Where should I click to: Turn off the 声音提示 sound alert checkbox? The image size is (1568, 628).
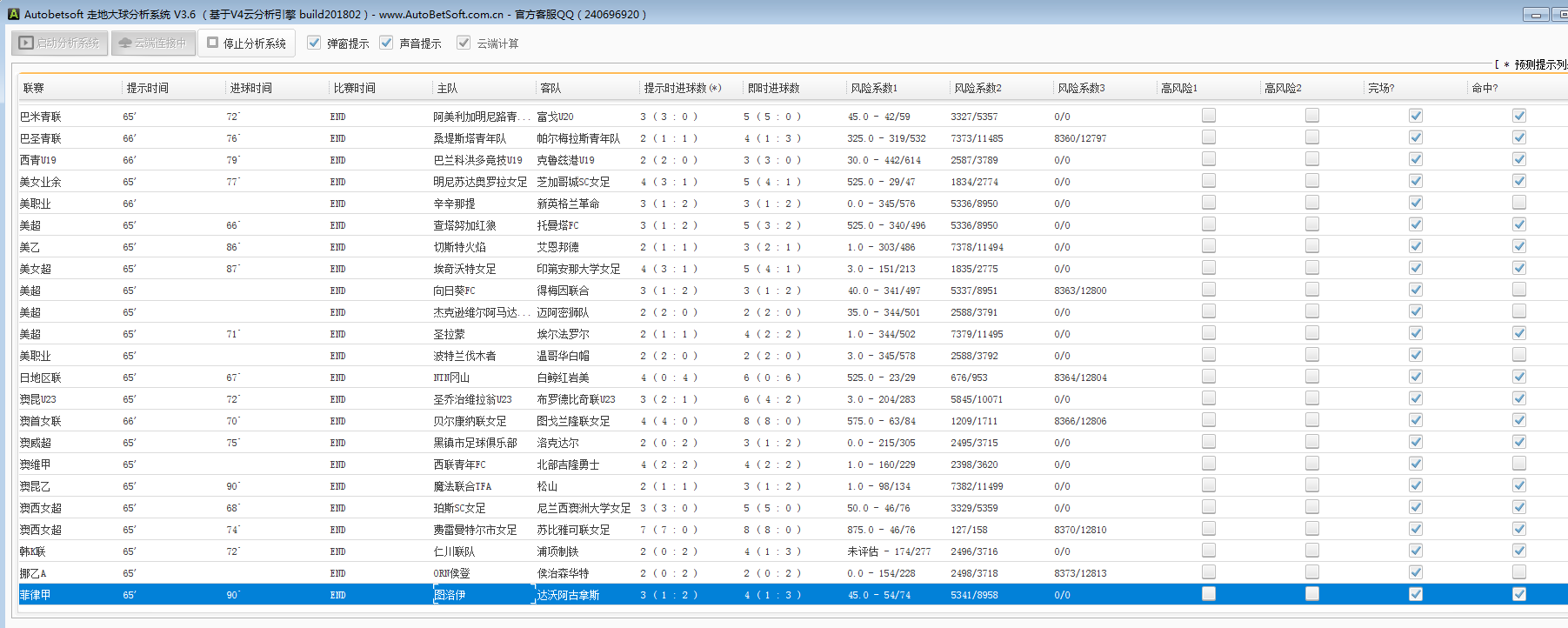tap(386, 43)
